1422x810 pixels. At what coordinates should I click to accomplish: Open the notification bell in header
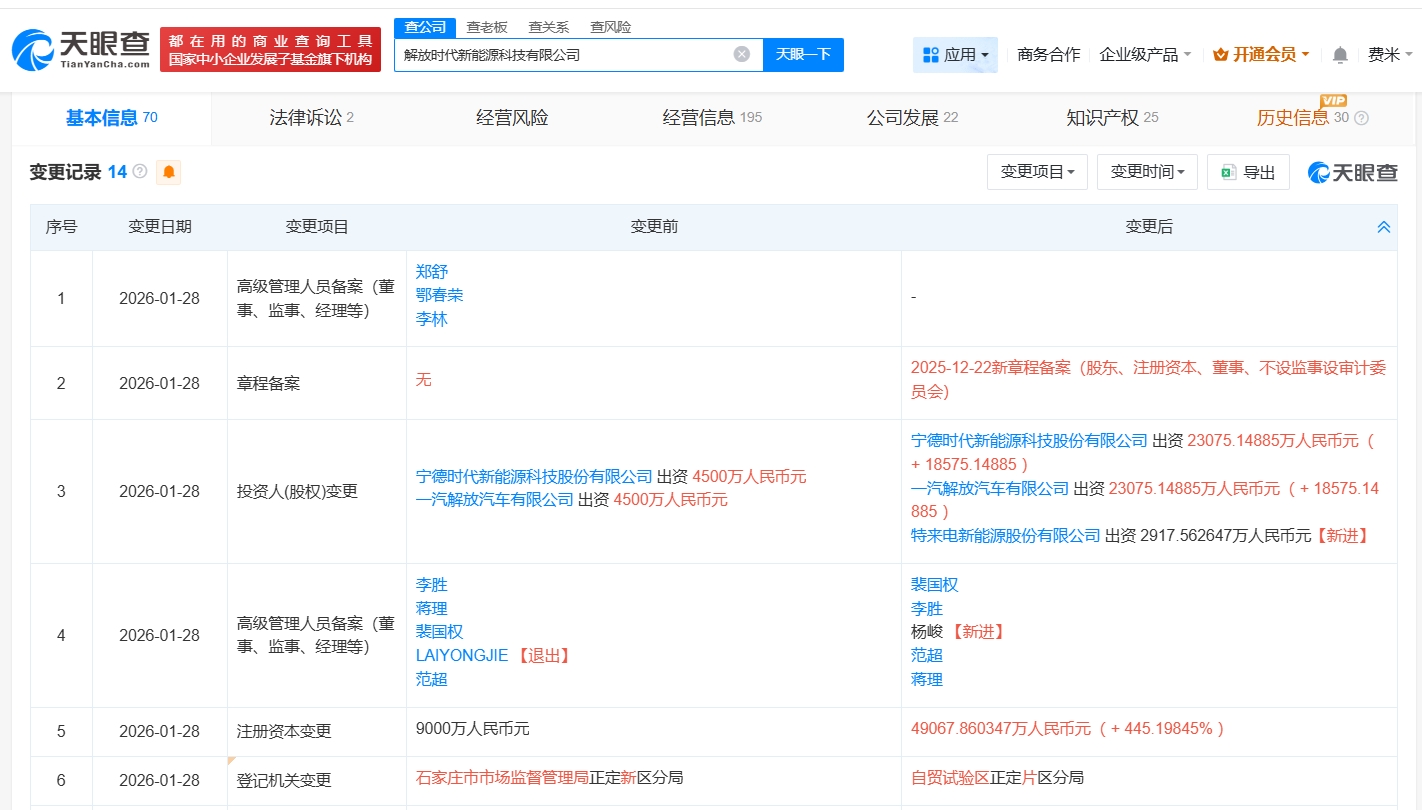click(1340, 55)
